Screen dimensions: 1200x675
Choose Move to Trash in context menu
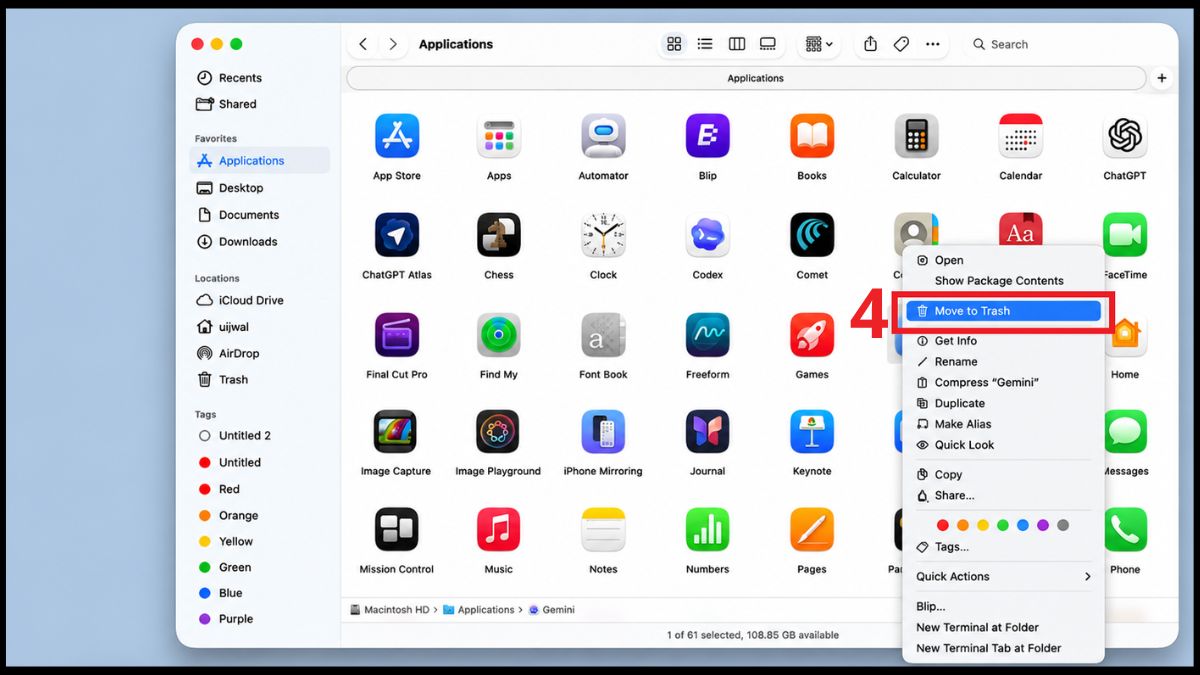pyautogui.click(x=1004, y=311)
